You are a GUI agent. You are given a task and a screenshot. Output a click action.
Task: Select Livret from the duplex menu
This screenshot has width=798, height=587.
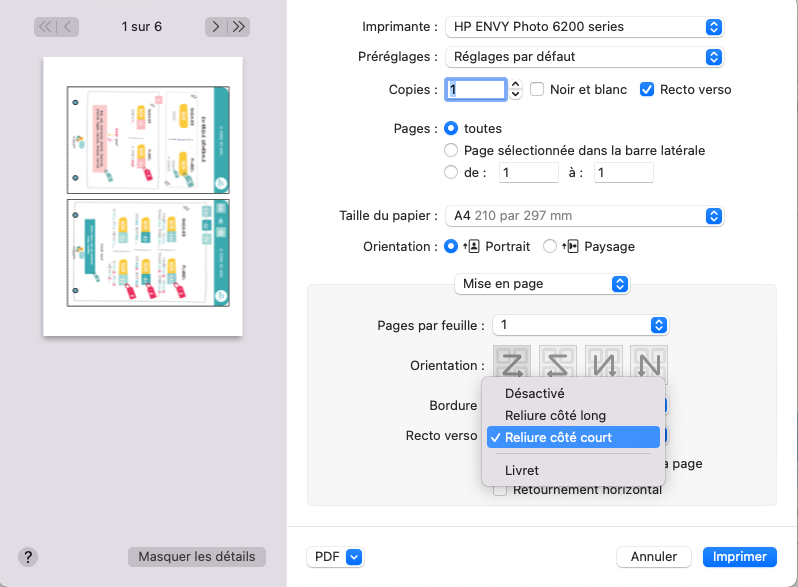522,470
